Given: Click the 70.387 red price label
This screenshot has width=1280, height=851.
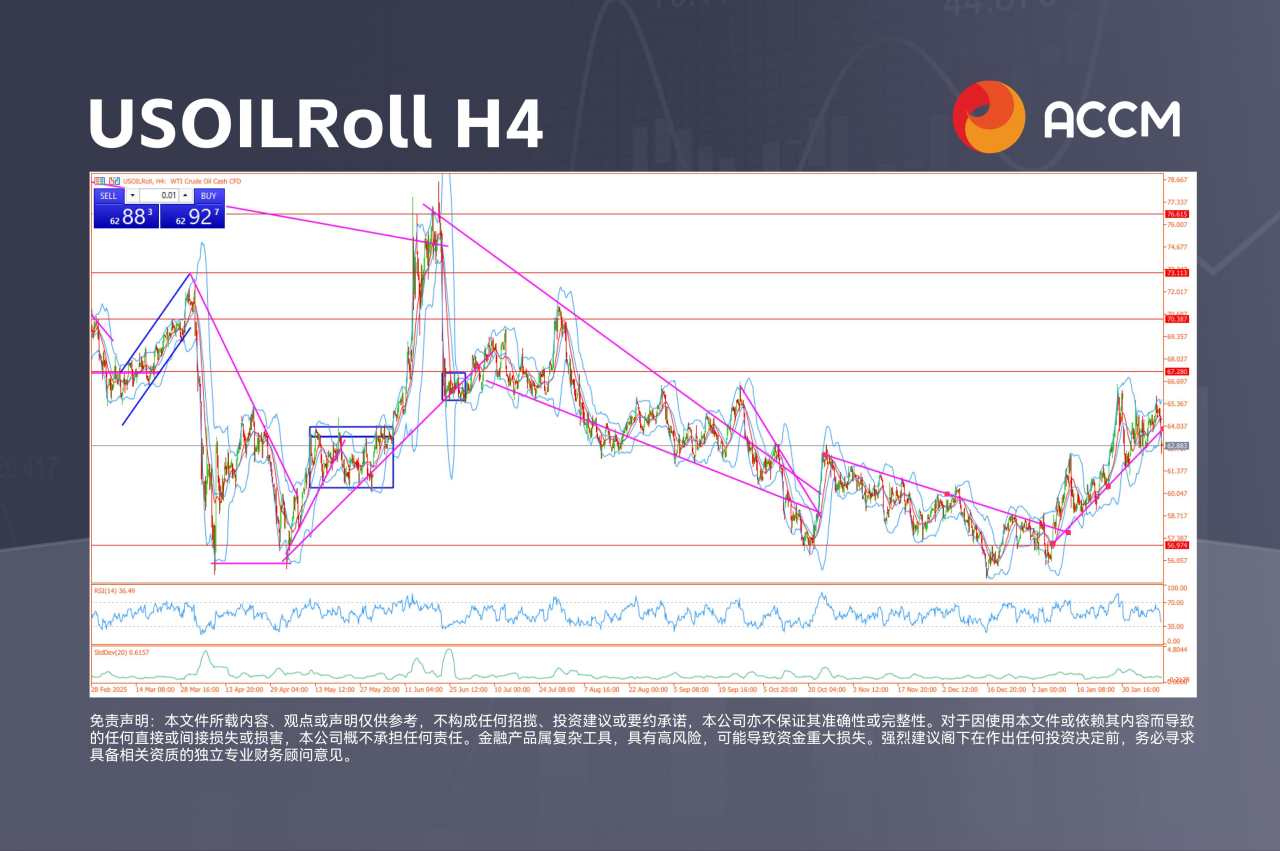Looking at the screenshot, I should point(1177,319).
